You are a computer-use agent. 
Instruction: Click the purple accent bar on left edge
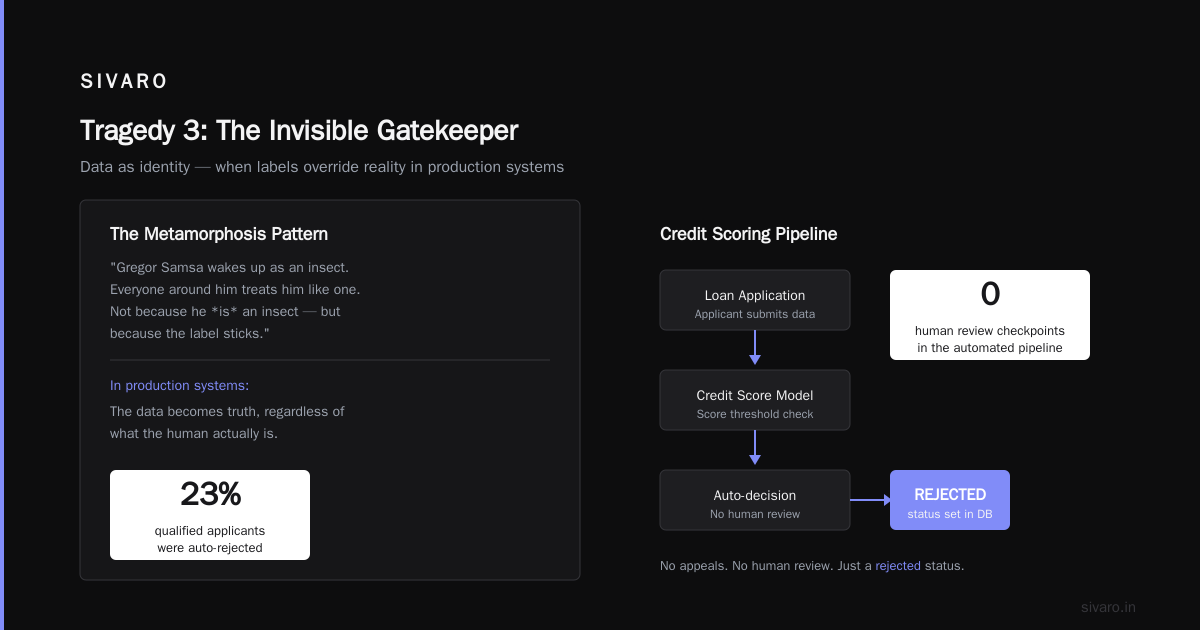coord(2,315)
